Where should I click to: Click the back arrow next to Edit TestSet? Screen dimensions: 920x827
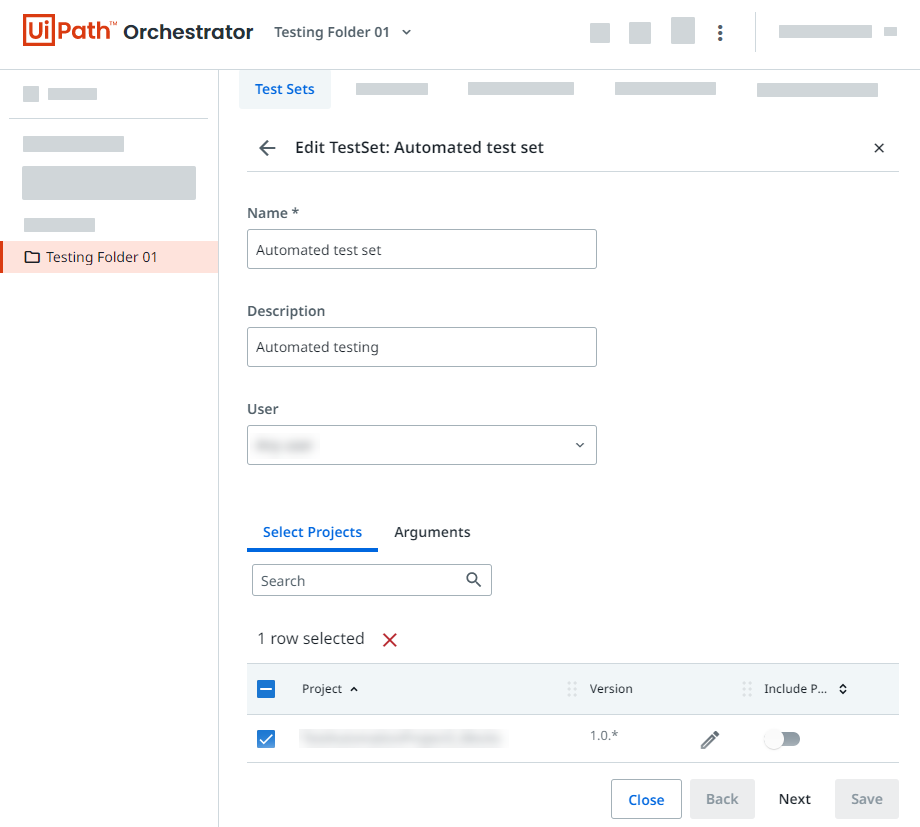pyautogui.click(x=266, y=147)
